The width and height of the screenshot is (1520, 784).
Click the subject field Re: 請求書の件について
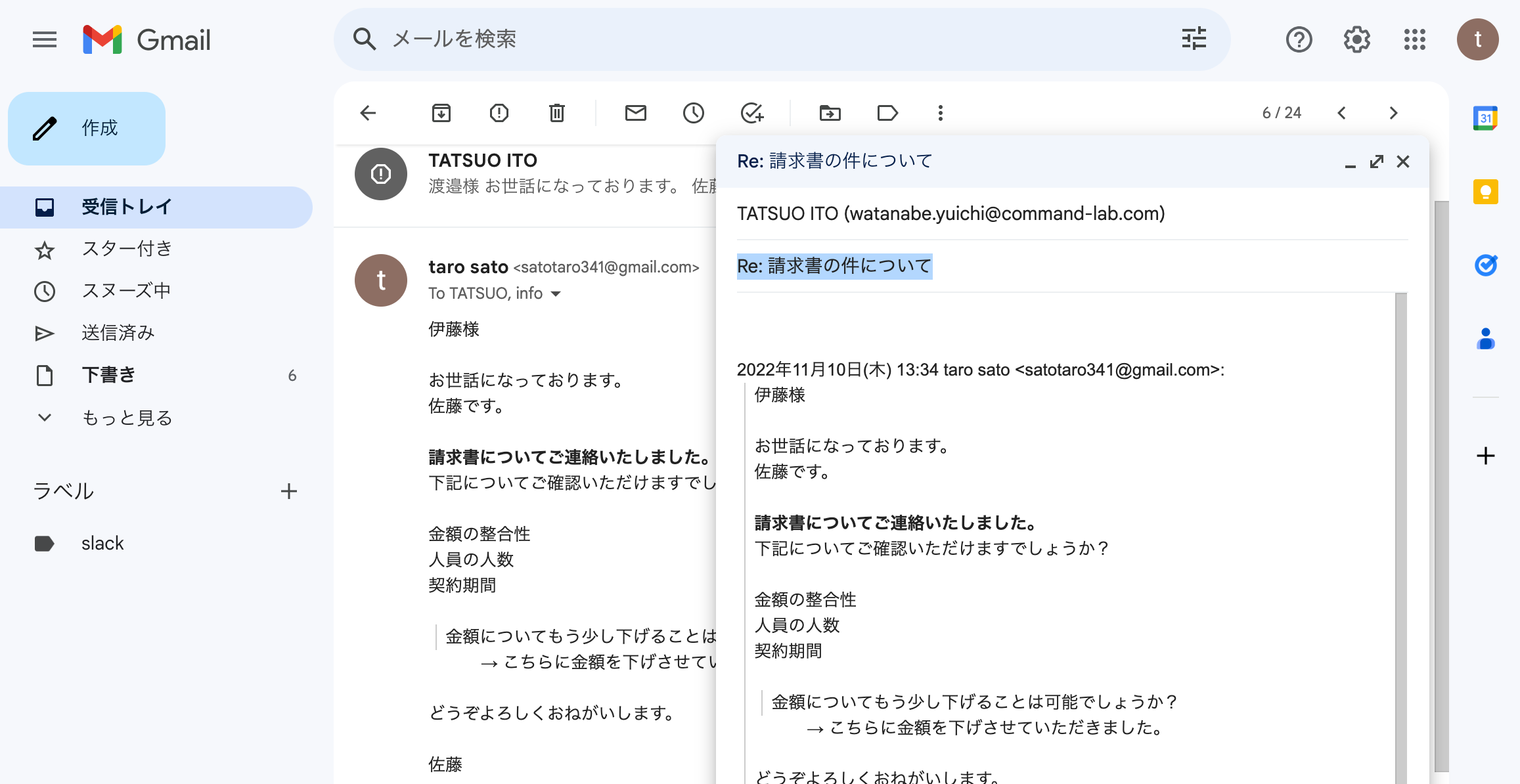[x=1072, y=267]
